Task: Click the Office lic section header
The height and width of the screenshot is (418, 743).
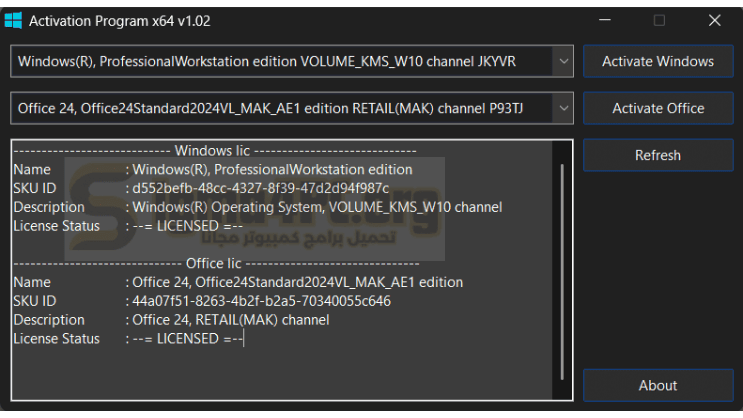Action: (216, 264)
